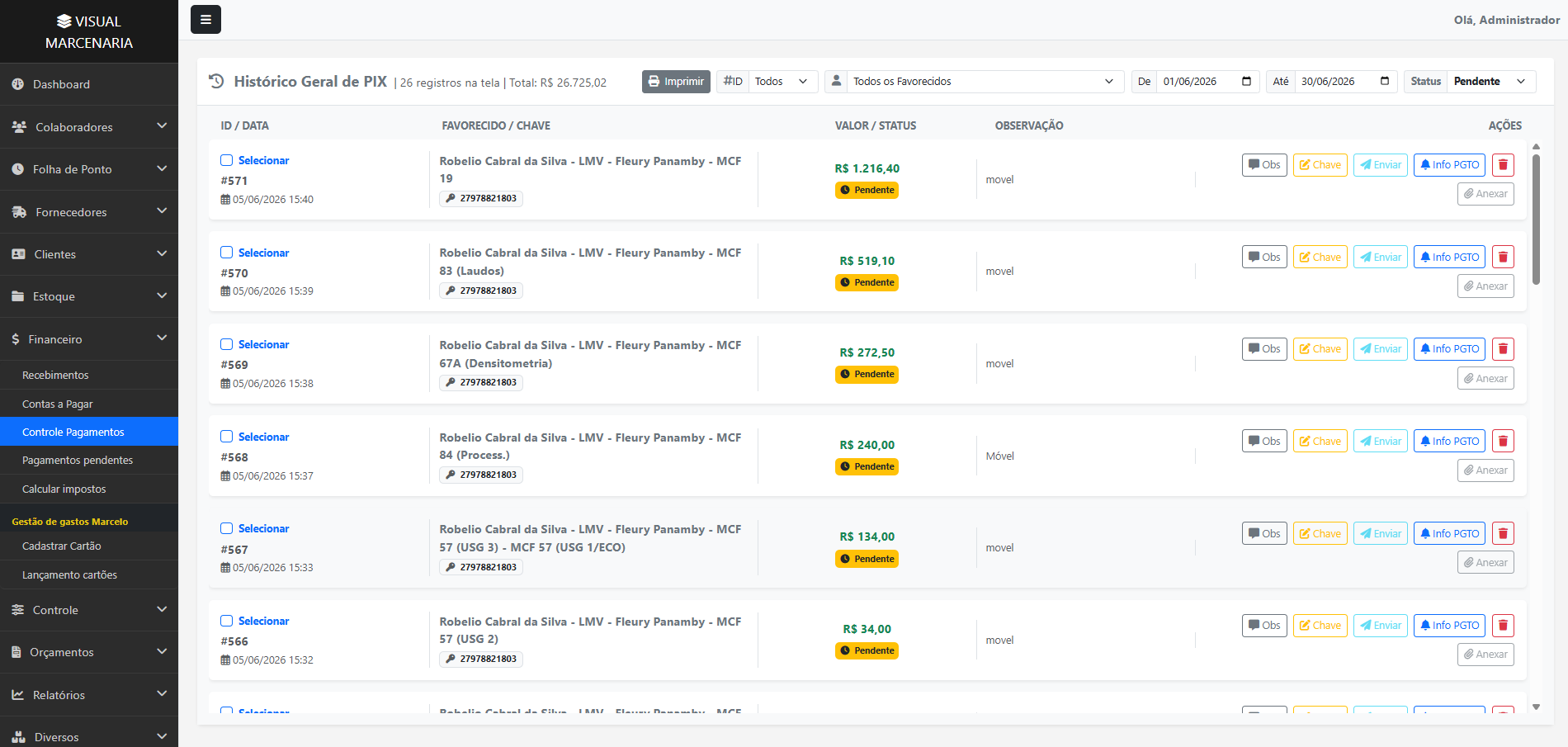Click the list's vertical scrollbar thumb
Screen dimensions: 1568x747
(1536, 219)
